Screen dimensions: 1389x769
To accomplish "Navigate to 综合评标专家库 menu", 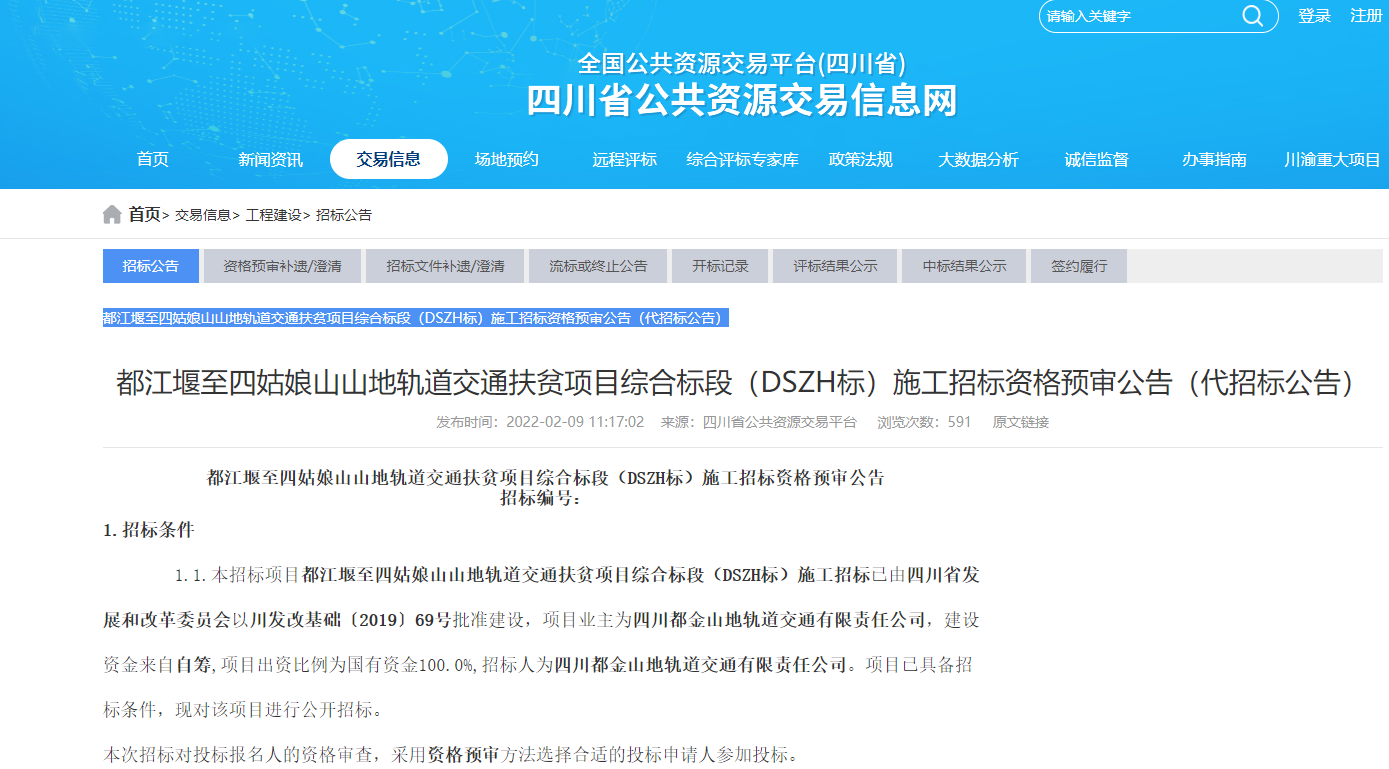I will [x=742, y=159].
